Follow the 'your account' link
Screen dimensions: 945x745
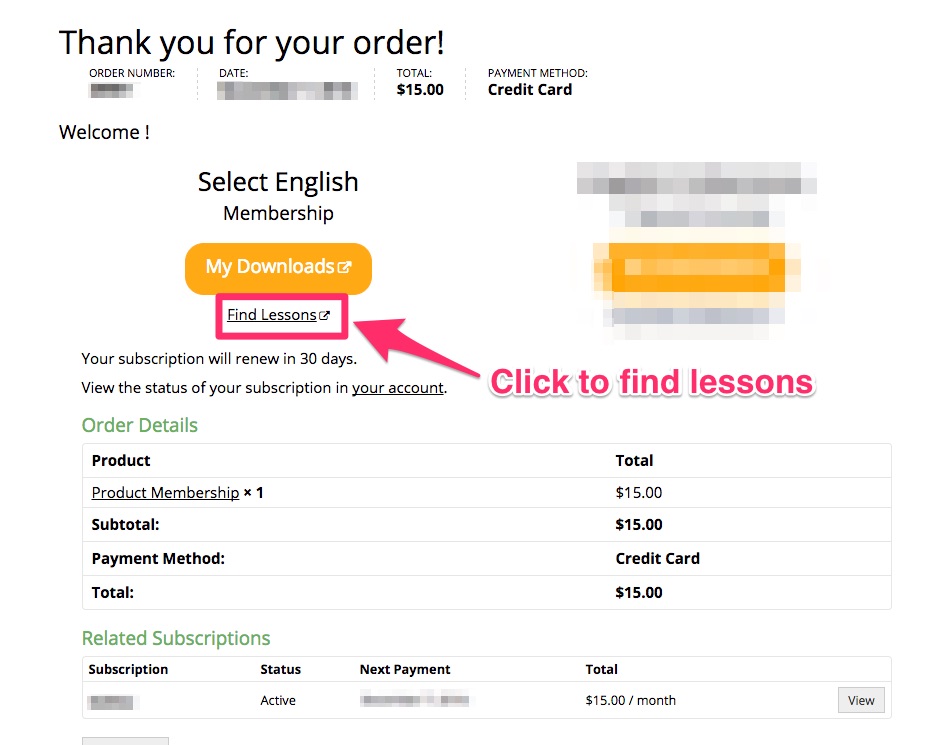[x=397, y=388]
